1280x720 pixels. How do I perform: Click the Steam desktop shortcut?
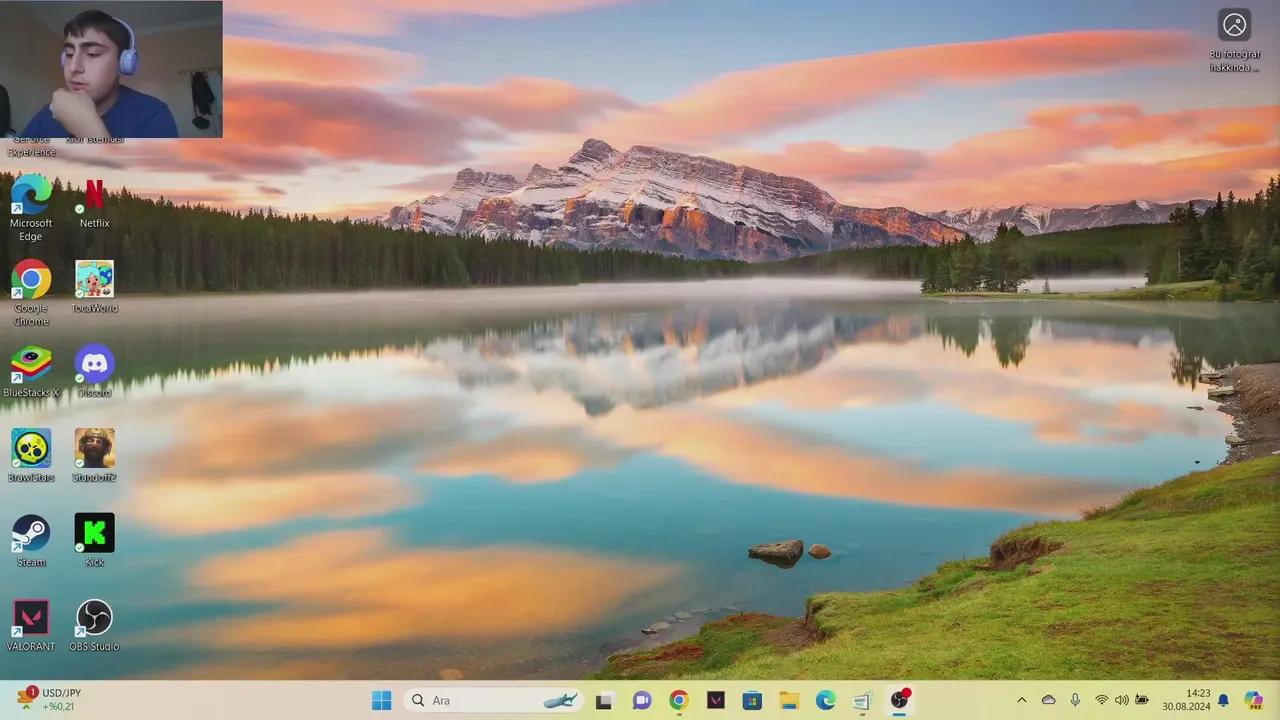click(31, 534)
